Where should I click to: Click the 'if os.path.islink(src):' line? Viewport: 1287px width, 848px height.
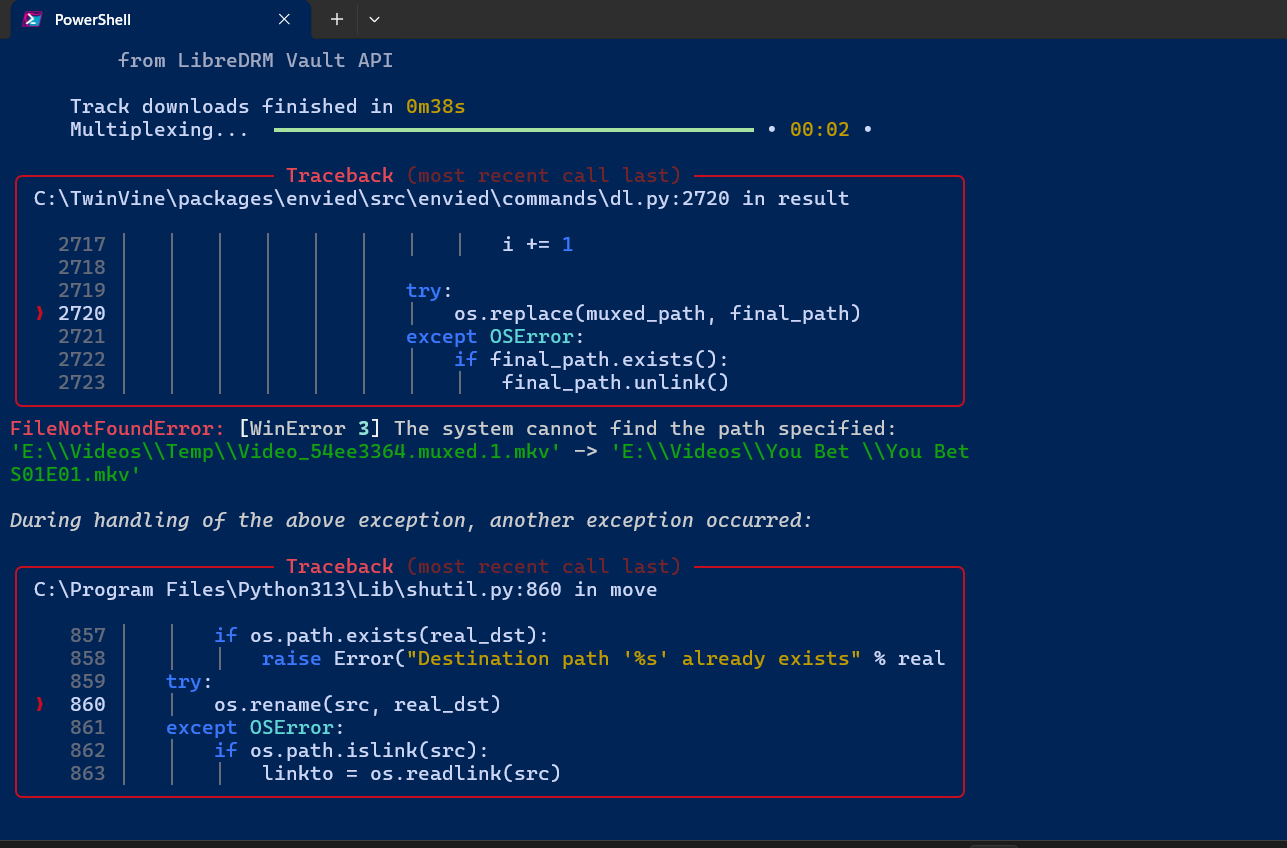pos(351,750)
